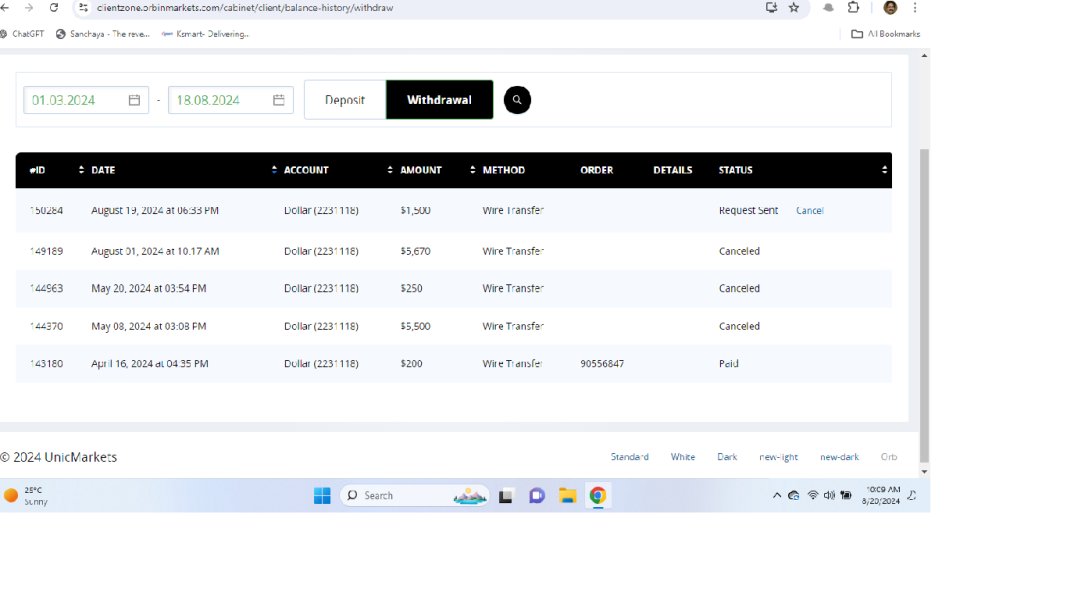
Task: Open calendar picker for start date
Action: tap(134, 100)
